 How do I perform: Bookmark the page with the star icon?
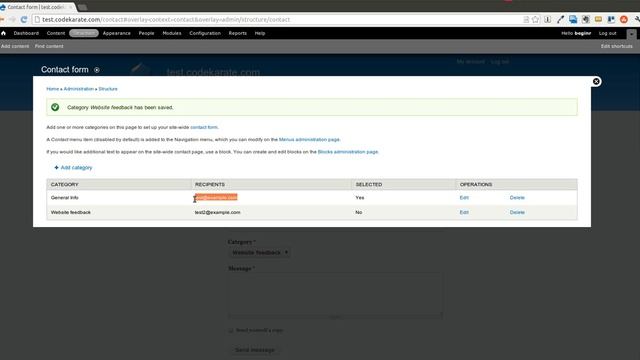click(x=536, y=19)
